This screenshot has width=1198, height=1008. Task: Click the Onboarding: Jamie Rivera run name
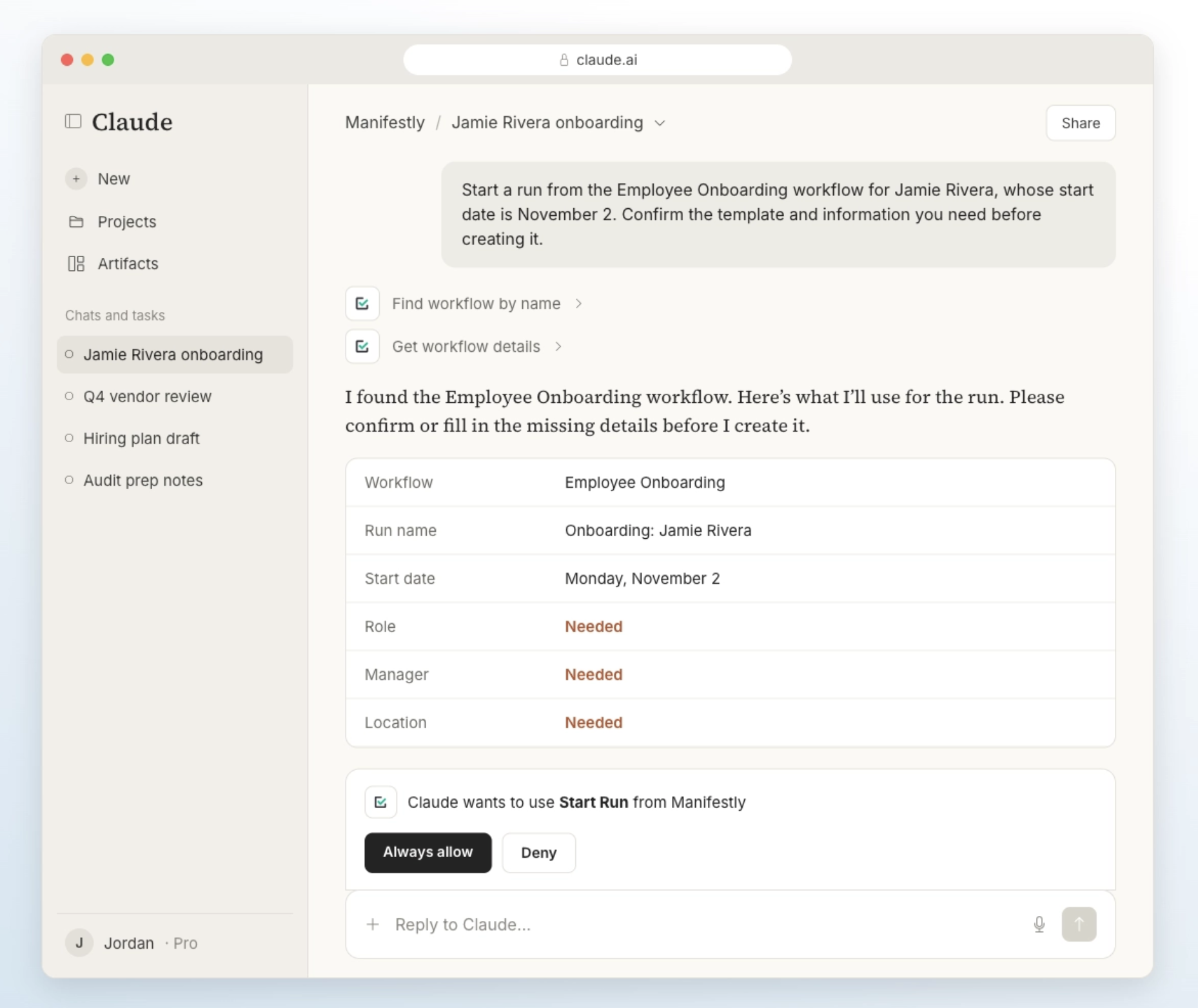click(658, 530)
